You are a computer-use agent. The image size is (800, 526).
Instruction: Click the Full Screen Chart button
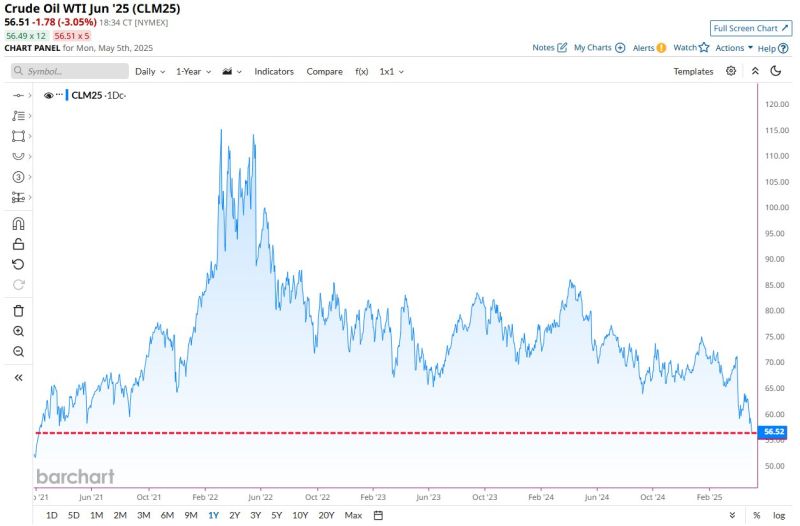[751, 28]
